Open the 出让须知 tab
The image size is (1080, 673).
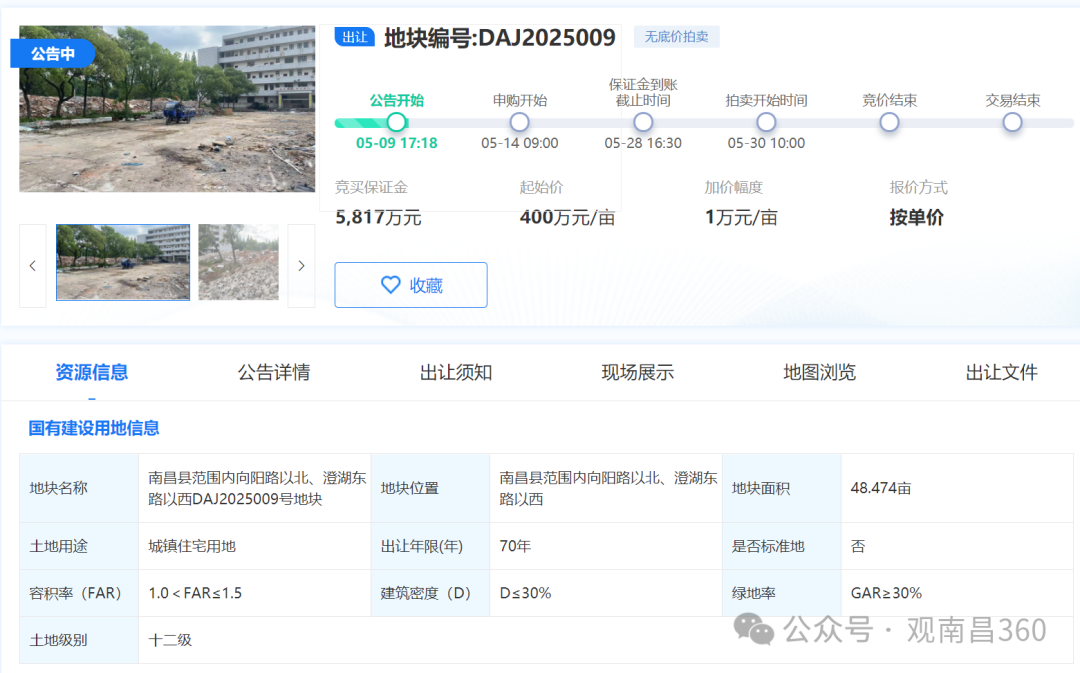coord(455,373)
